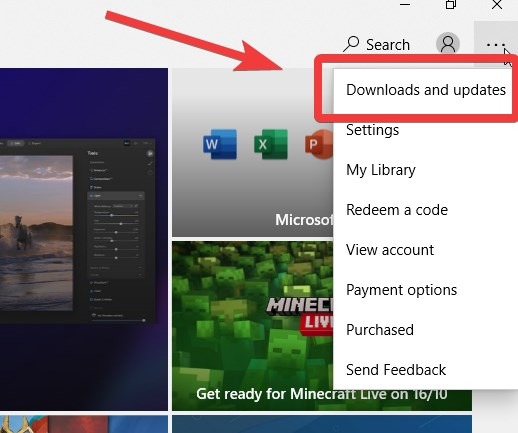This screenshot has height=433, width=518.
Task: Open Downloads and updates menu entry
Action: tap(425, 90)
